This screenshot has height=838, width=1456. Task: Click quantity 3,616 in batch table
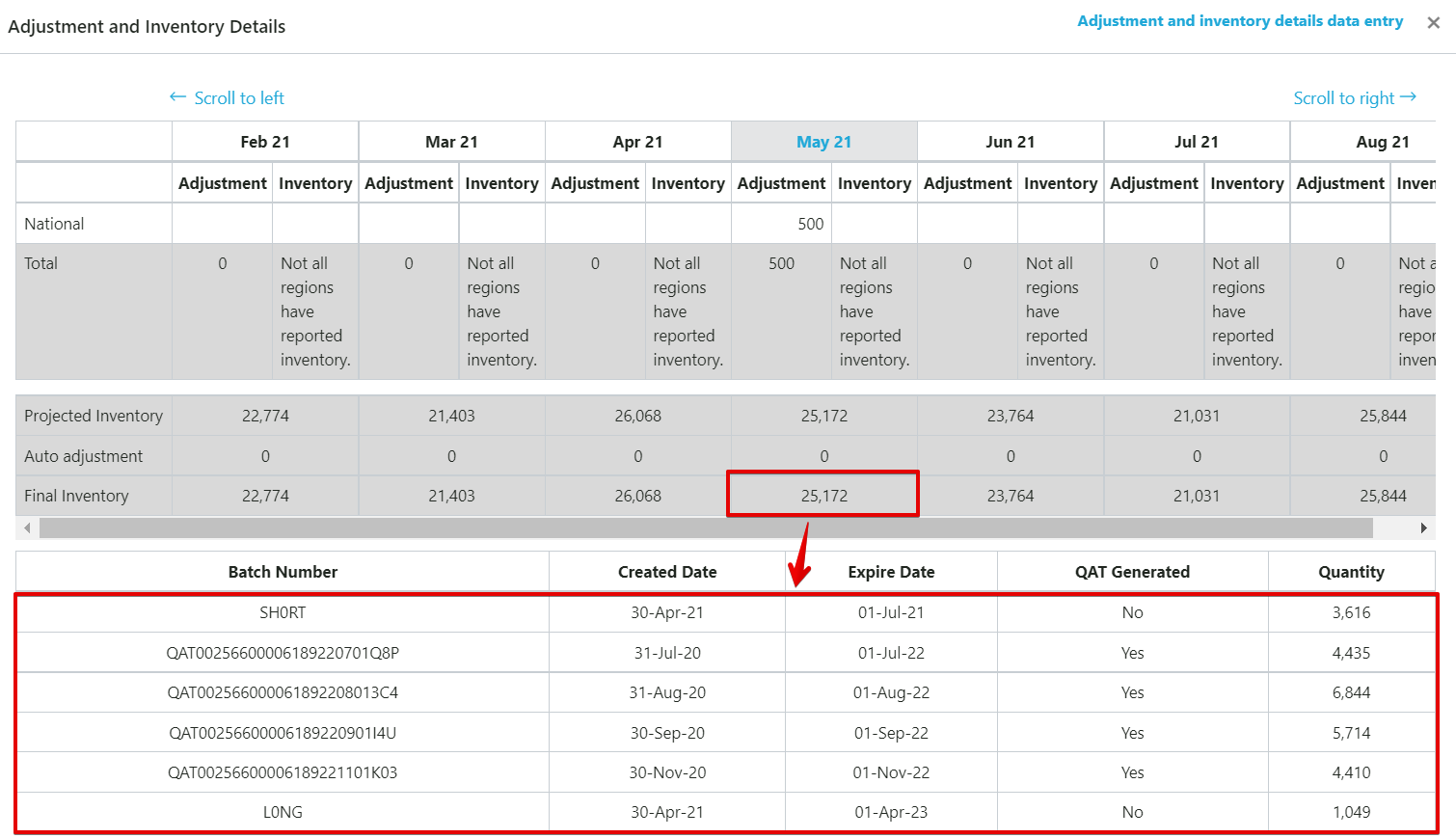point(1351,612)
